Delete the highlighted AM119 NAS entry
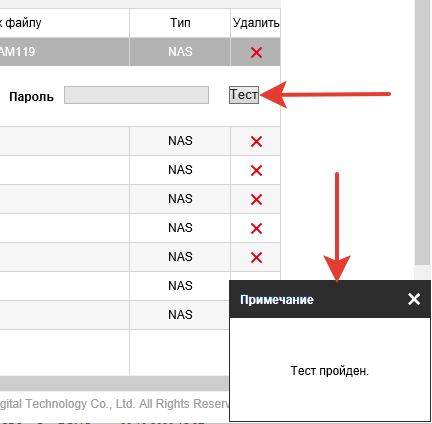Viewport: 432px width, 424px height. click(x=256, y=52)
